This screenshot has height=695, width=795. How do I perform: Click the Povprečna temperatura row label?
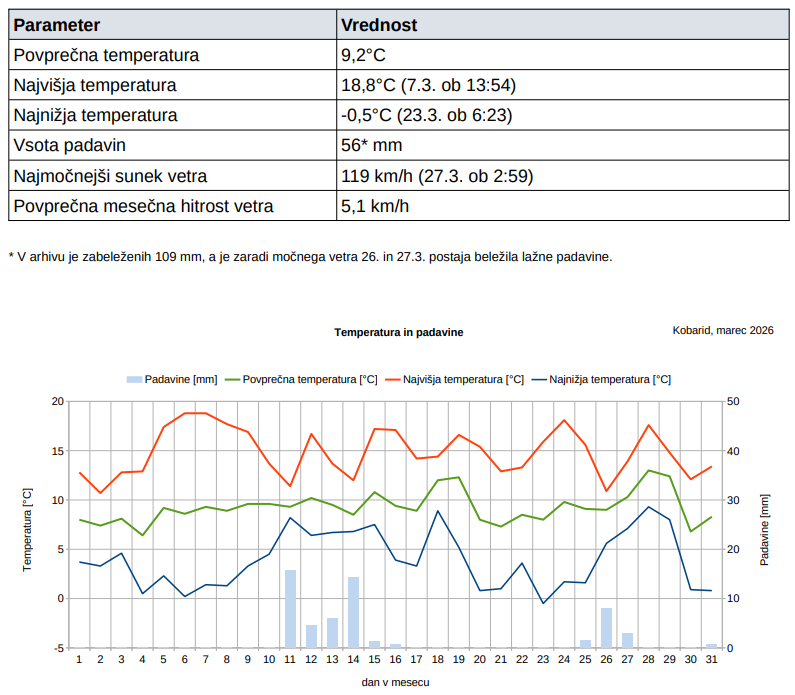pos(106,55)
